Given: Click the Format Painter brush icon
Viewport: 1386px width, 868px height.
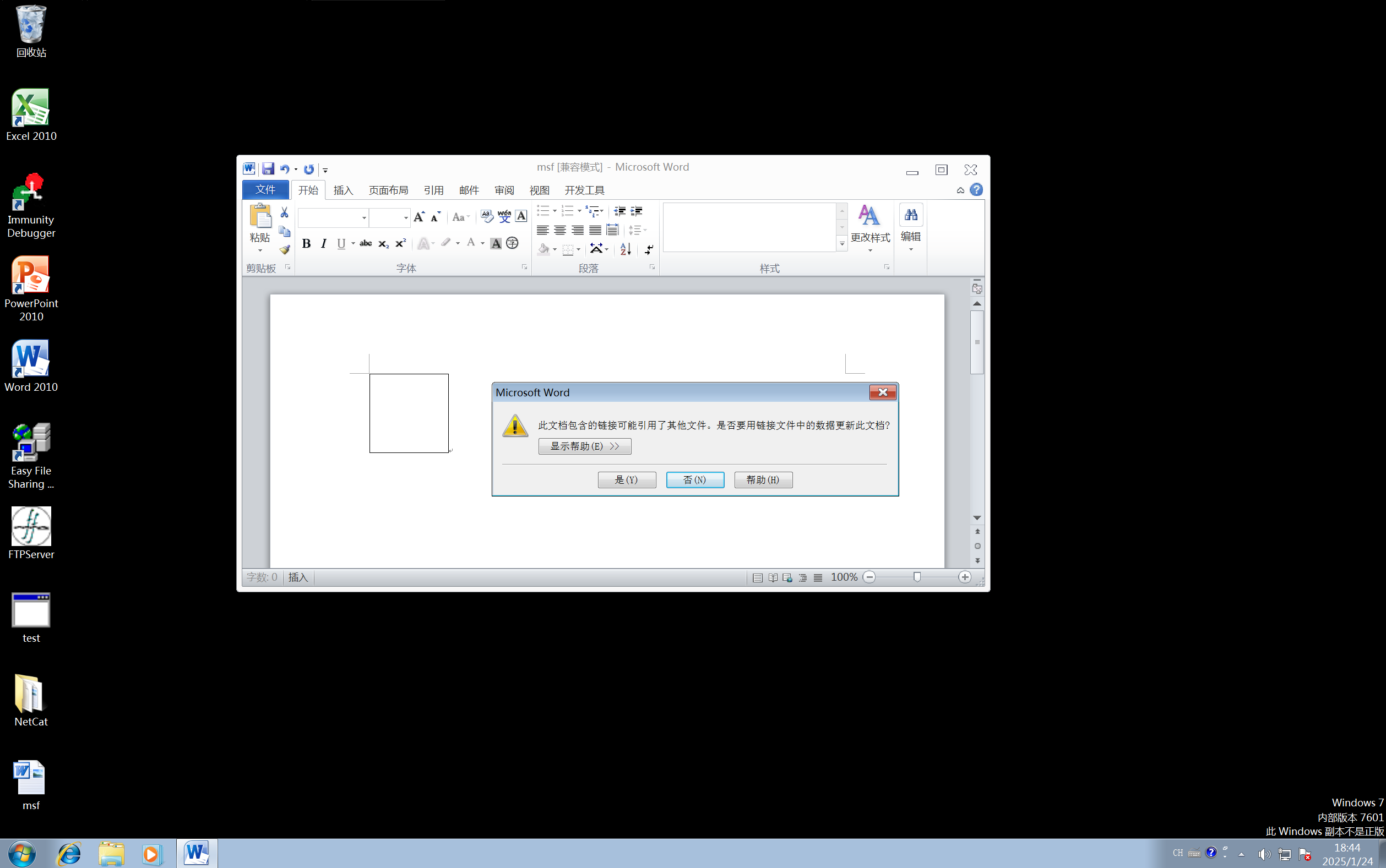Looking at the screenshot, I should point(284,250).
